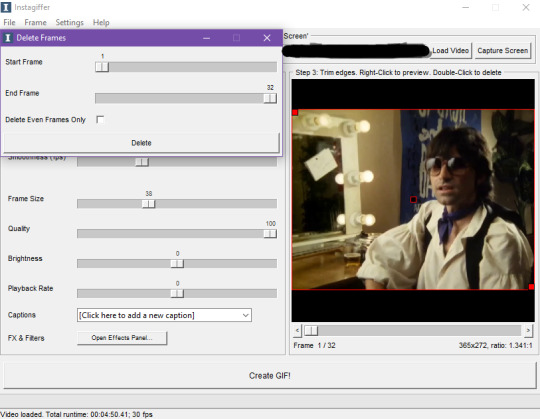Open the Frame menu
This screenshot has height=419, width=540.
pyautogui.click(x=35, y=23)
